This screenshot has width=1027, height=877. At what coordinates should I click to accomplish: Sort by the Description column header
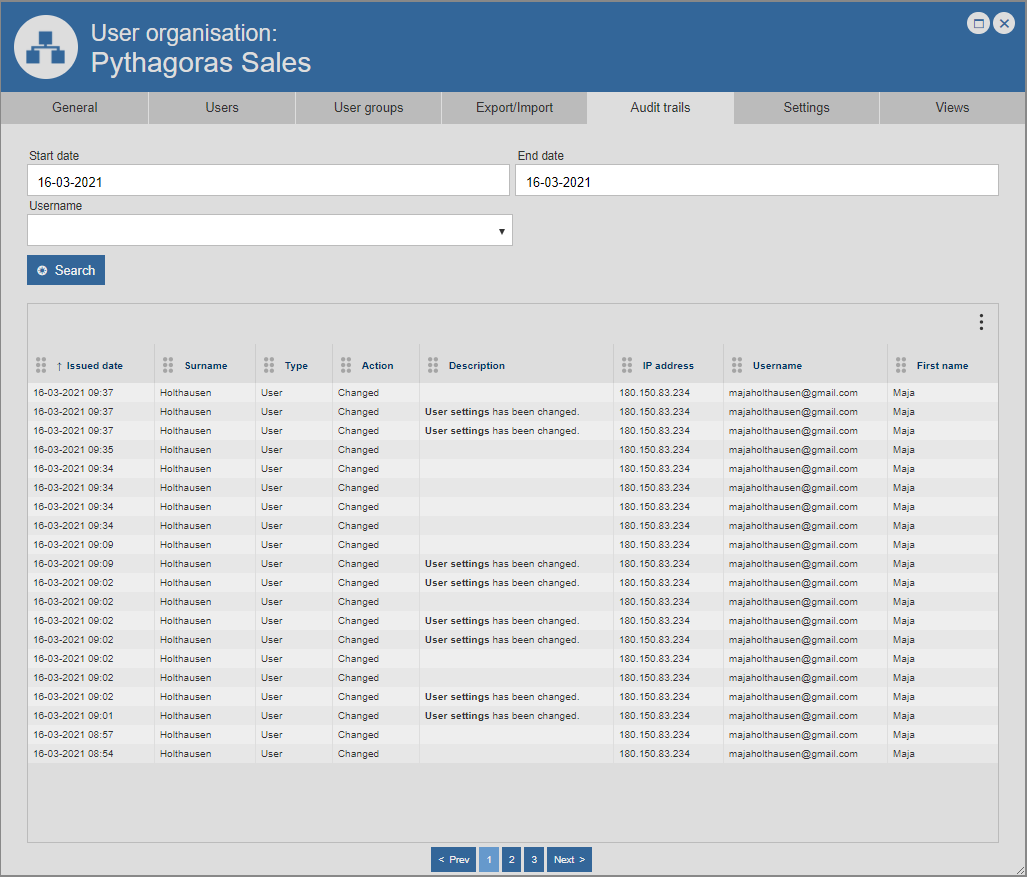(x=477, y=365)
